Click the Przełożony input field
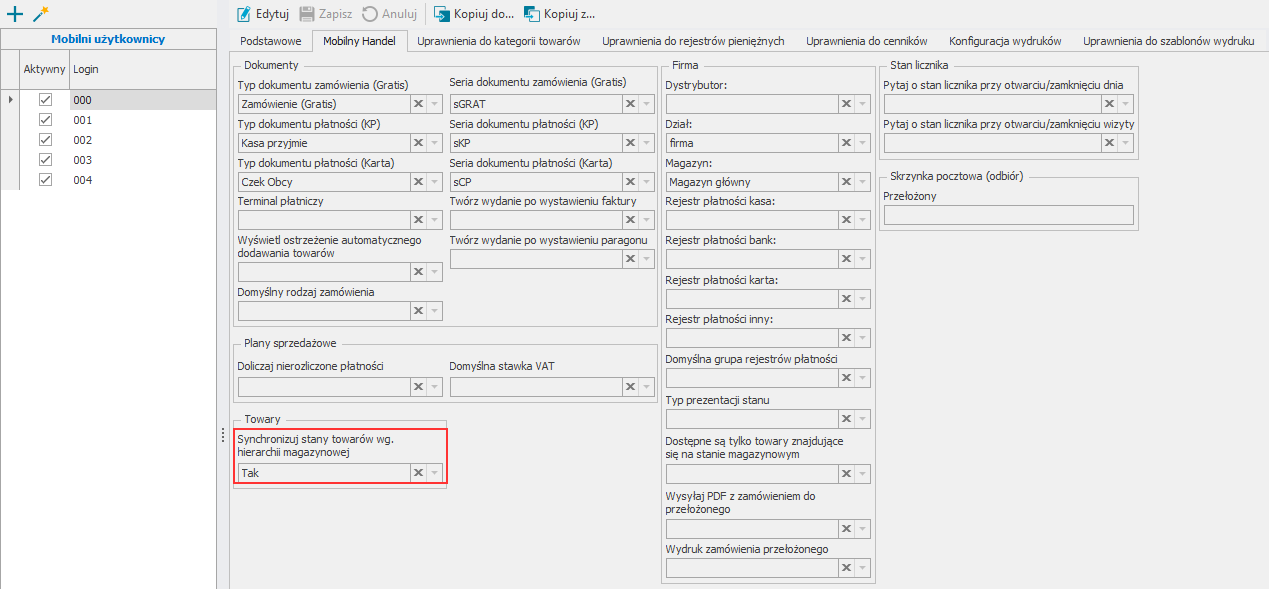Image resolution: width=1269 pixels, height=589 pixels. 1008,215
